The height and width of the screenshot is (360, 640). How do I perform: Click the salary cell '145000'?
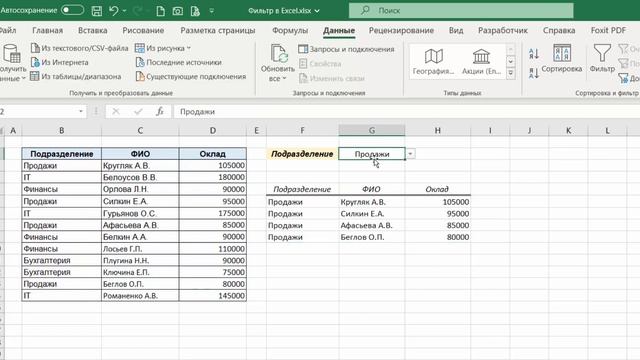213,296
